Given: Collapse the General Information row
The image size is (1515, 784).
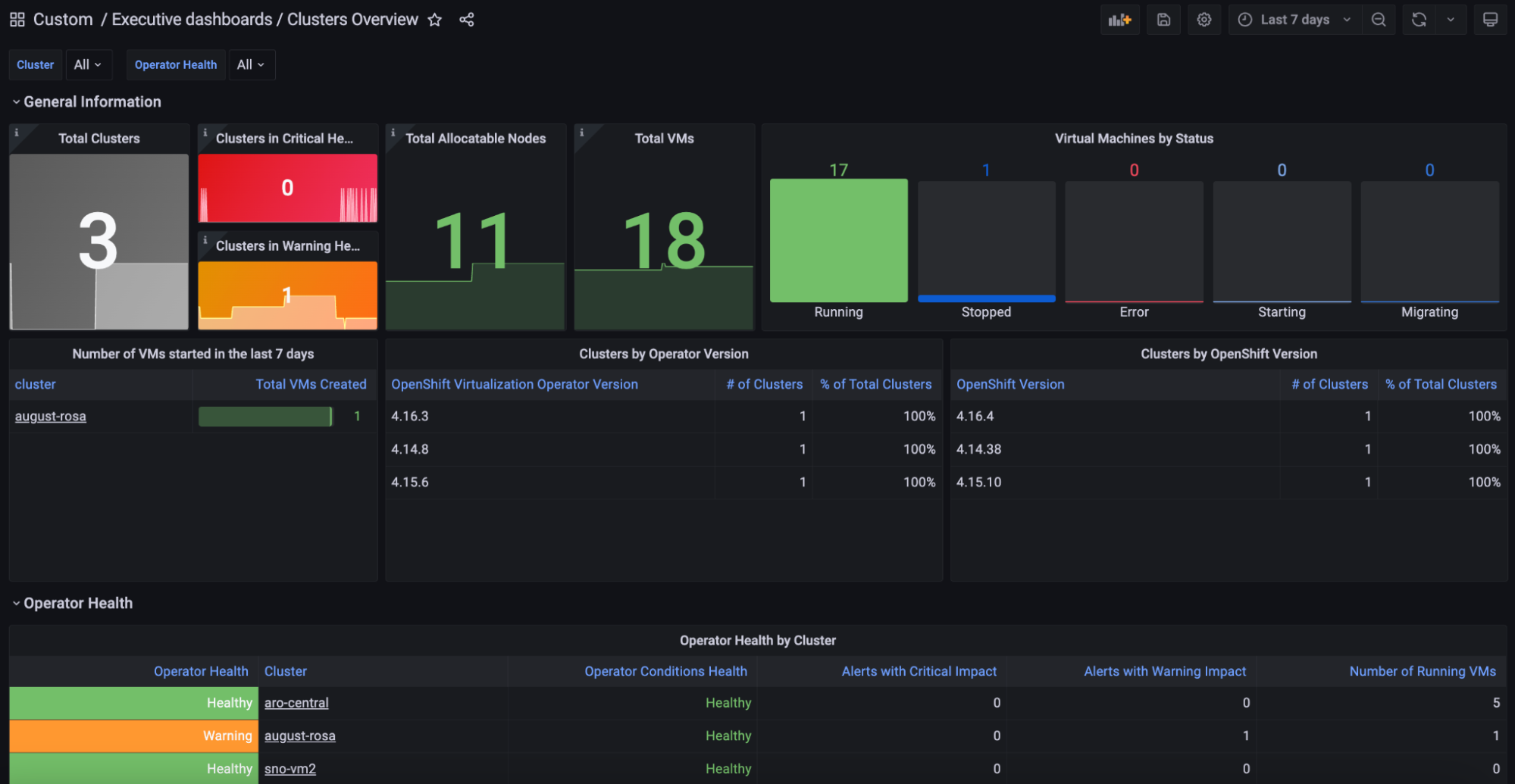Looking at the screenshot, I should coord(16,102).
